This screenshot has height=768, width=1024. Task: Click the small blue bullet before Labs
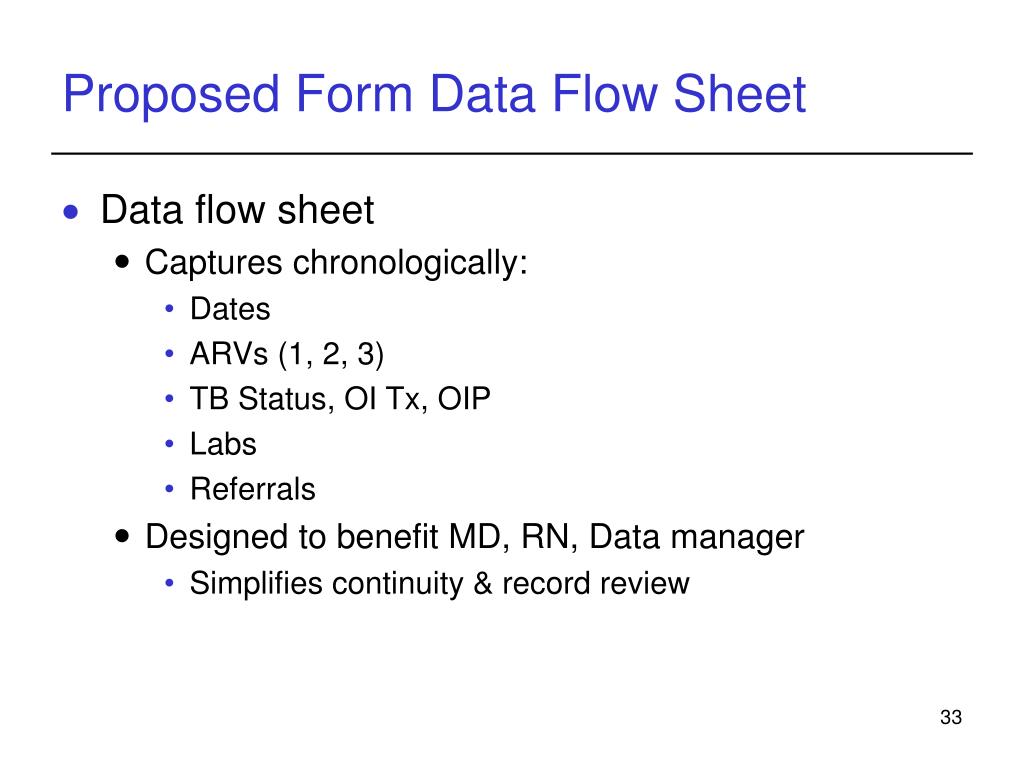point(170,444)
